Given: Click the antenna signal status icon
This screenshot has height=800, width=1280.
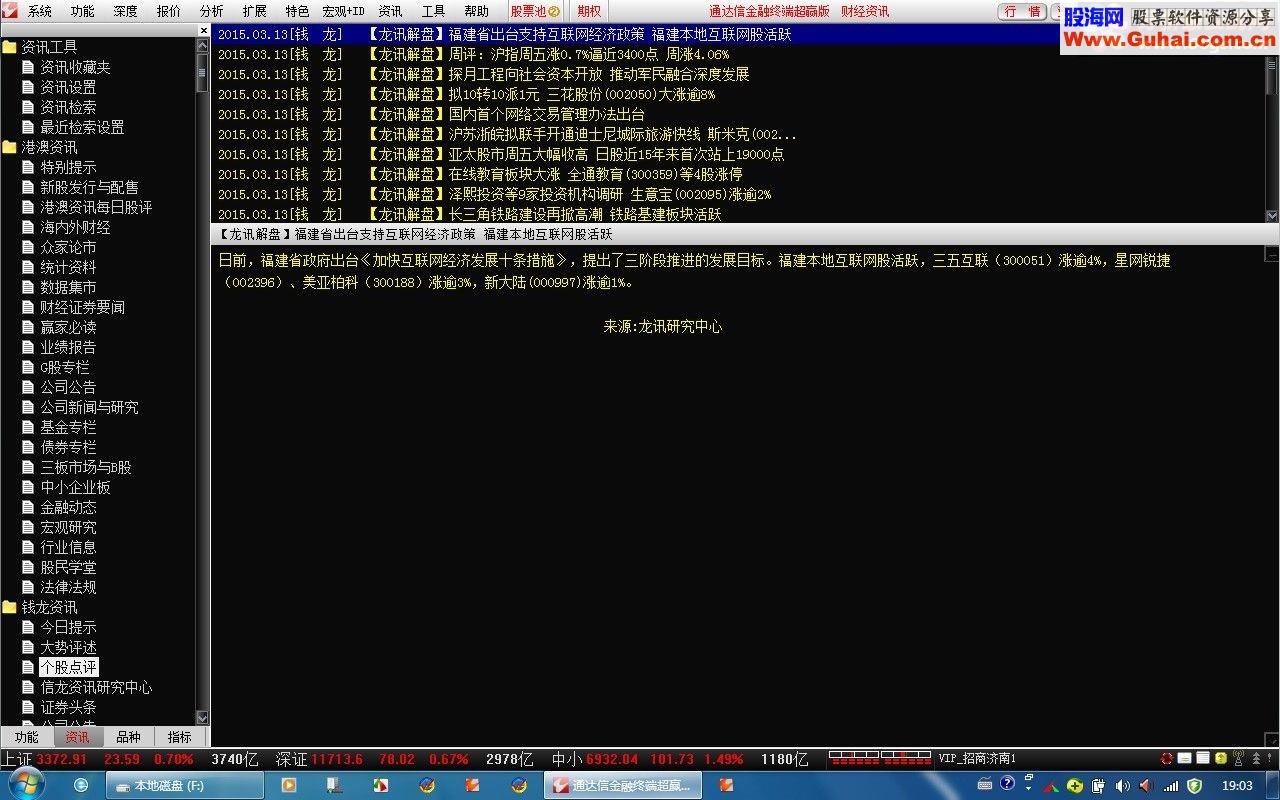Looking at the screenshot, I should click(1238, 759).
